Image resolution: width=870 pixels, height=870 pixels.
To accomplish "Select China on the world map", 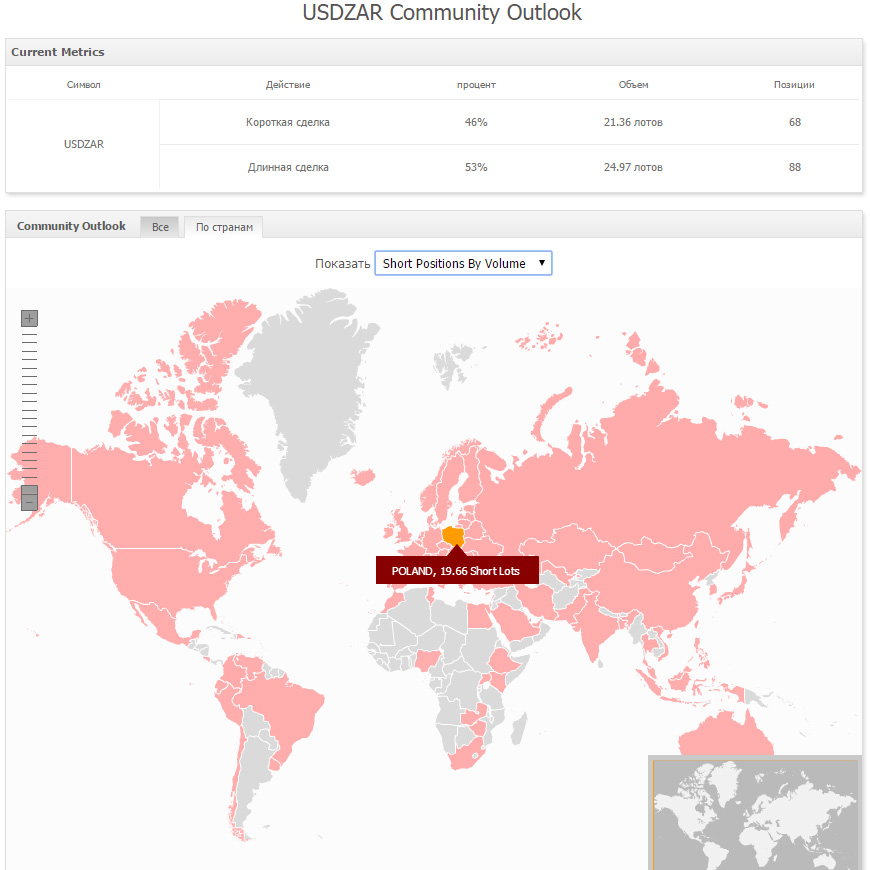I will pos(649,588).
